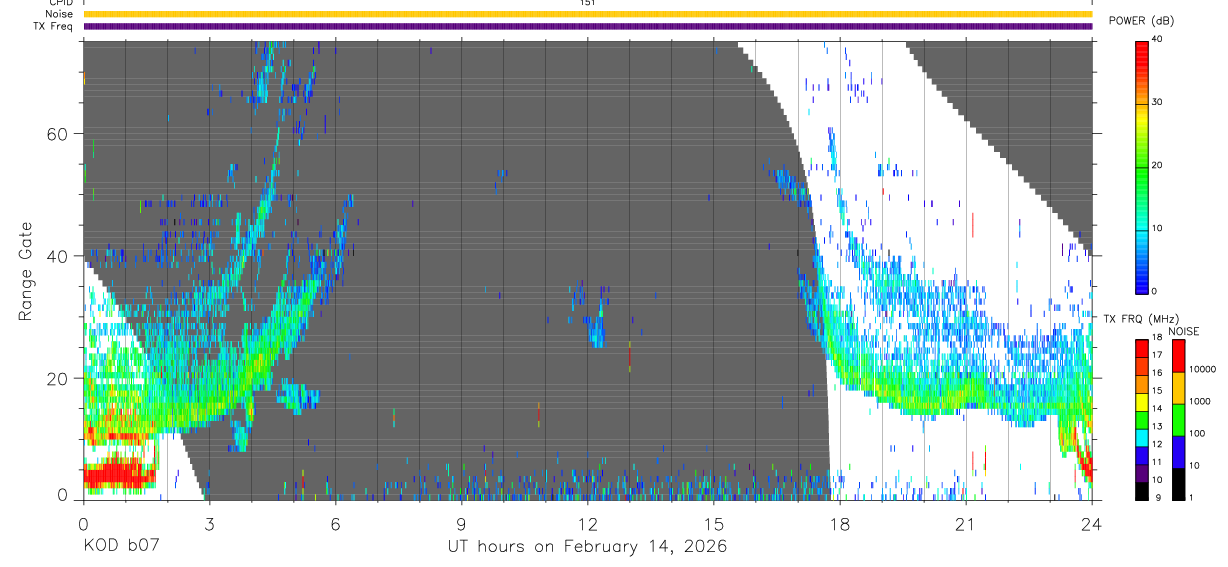Viewport: 1228px width, 567px height.
Task: Click the '12' UT hour axis label
Action: click(x=587, y=523)
